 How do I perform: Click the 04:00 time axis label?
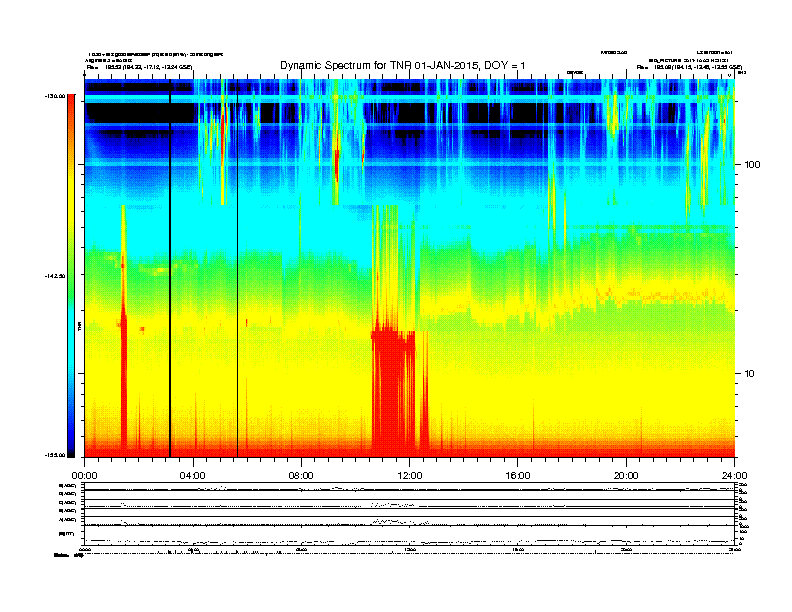pos(193,476)
